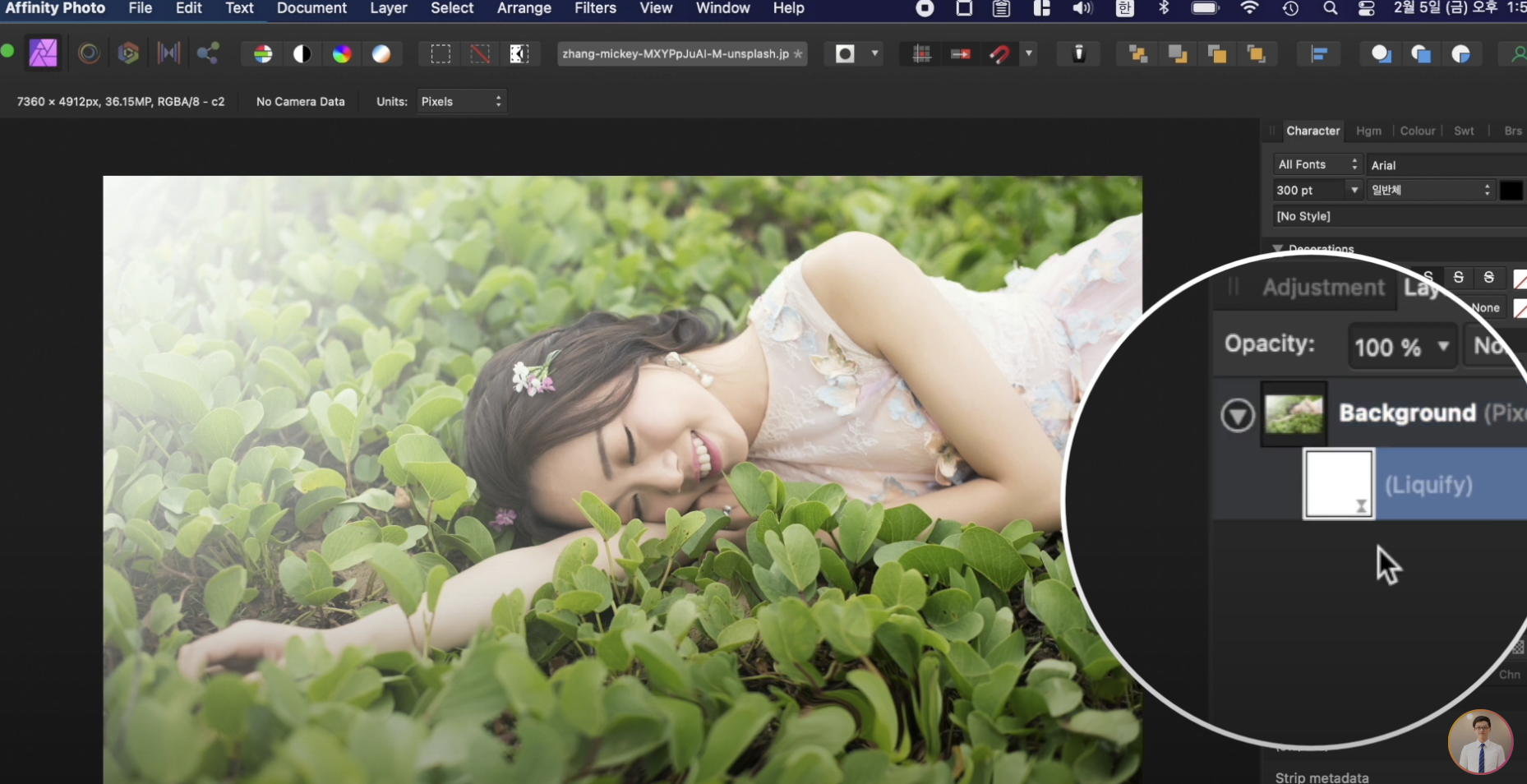Toggle the single strikethrough S button
The height and width of the screenshot is (784, 1527).
point(1459,277)
